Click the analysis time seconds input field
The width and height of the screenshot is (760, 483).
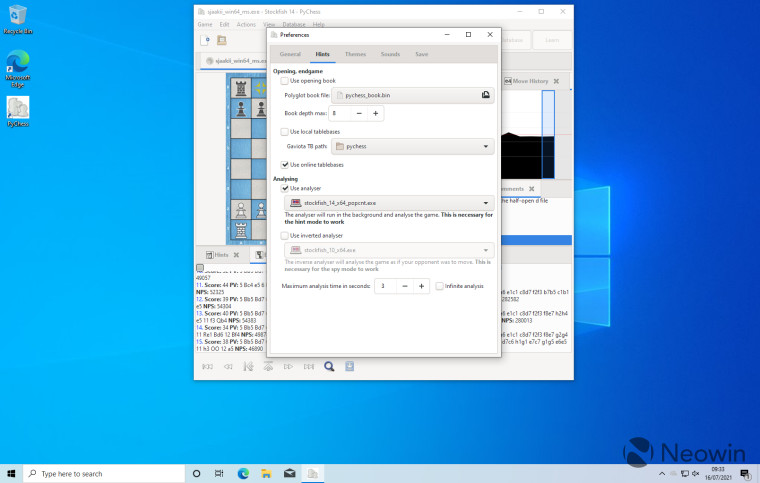385,286
